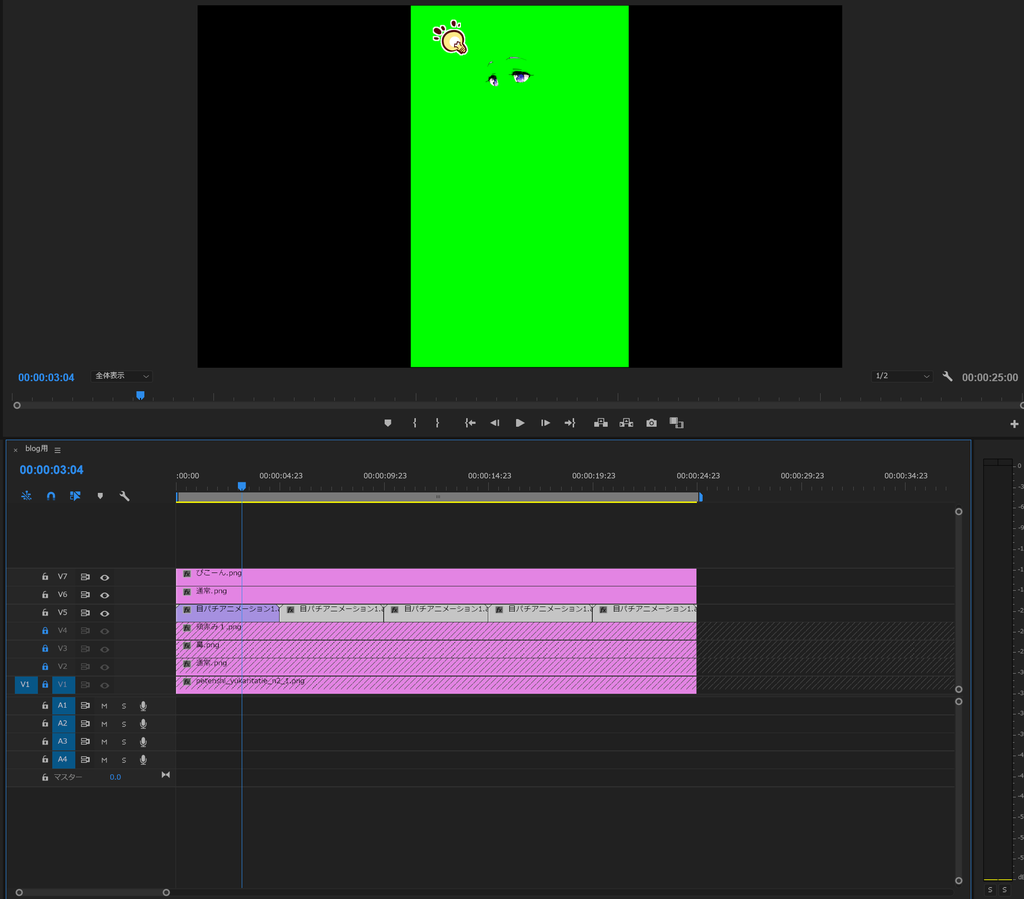Click the program monitor playhead marker

tap(140, 396)
